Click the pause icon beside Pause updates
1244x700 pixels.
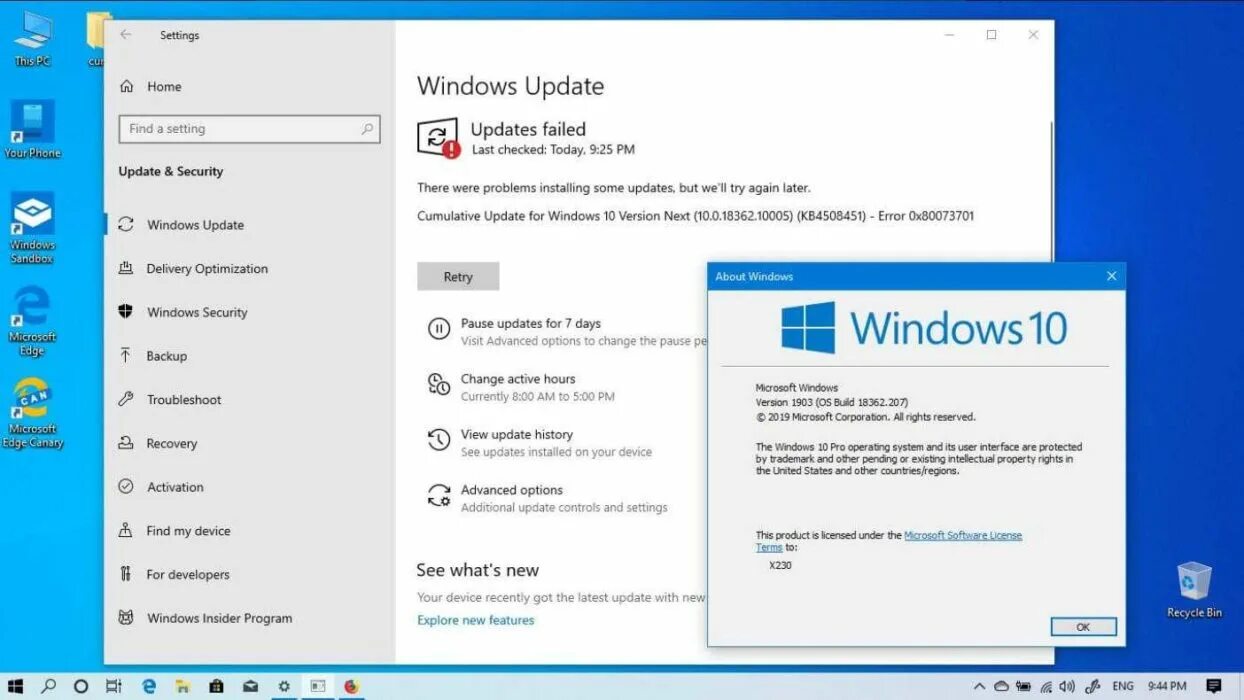click(438, 328)
